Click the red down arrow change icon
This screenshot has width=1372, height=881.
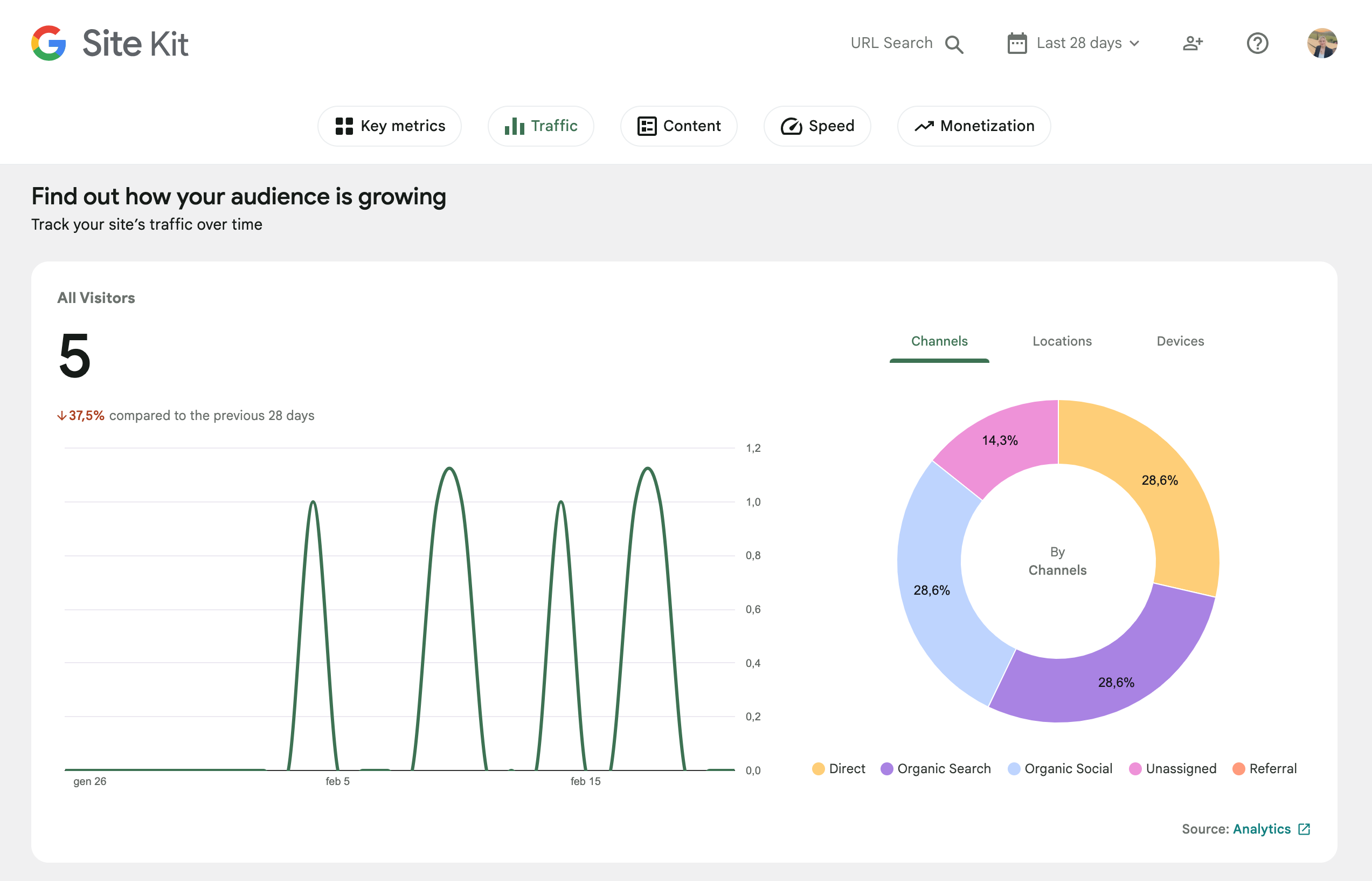point(62,416)
